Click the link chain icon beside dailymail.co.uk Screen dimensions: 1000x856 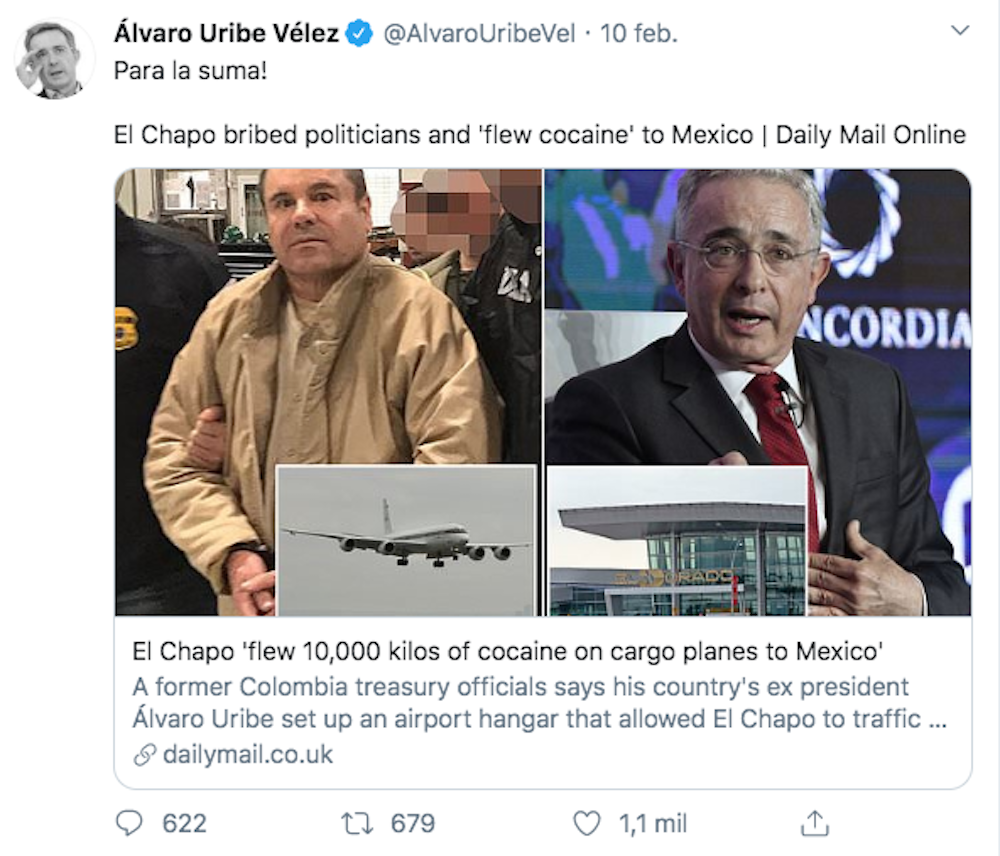[x=145, y=755]
